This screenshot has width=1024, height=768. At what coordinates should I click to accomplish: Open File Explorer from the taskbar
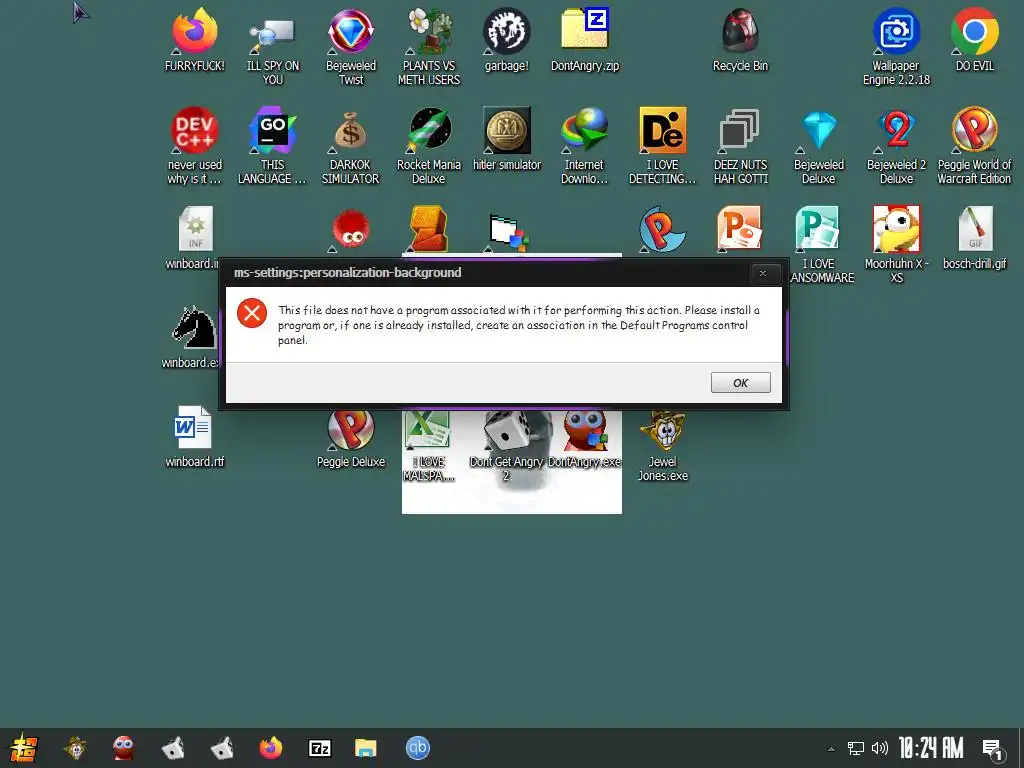point(366,748)
